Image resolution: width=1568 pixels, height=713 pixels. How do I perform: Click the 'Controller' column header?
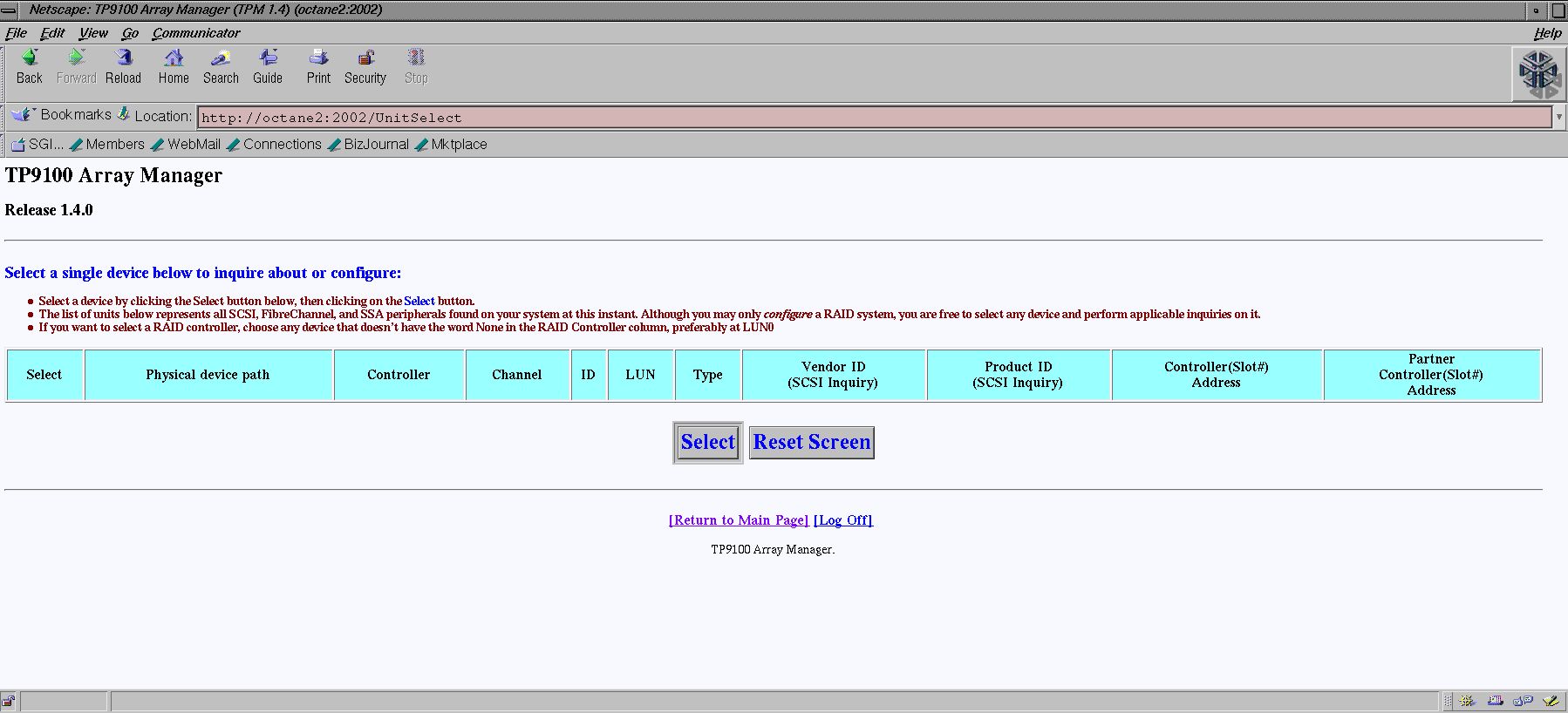[x=399, y=375]
